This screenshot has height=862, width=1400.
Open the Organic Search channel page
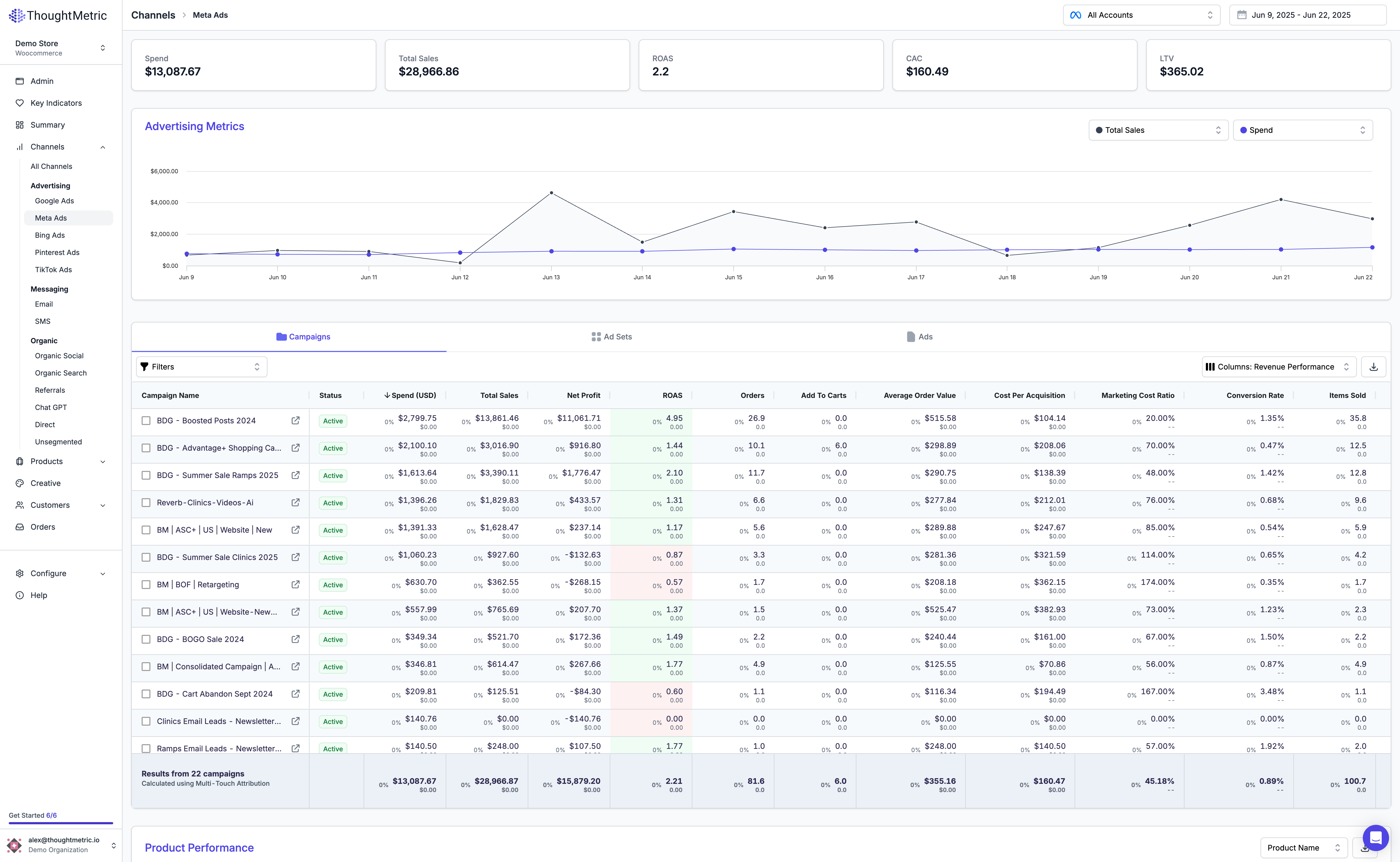(x=60, y=373)
